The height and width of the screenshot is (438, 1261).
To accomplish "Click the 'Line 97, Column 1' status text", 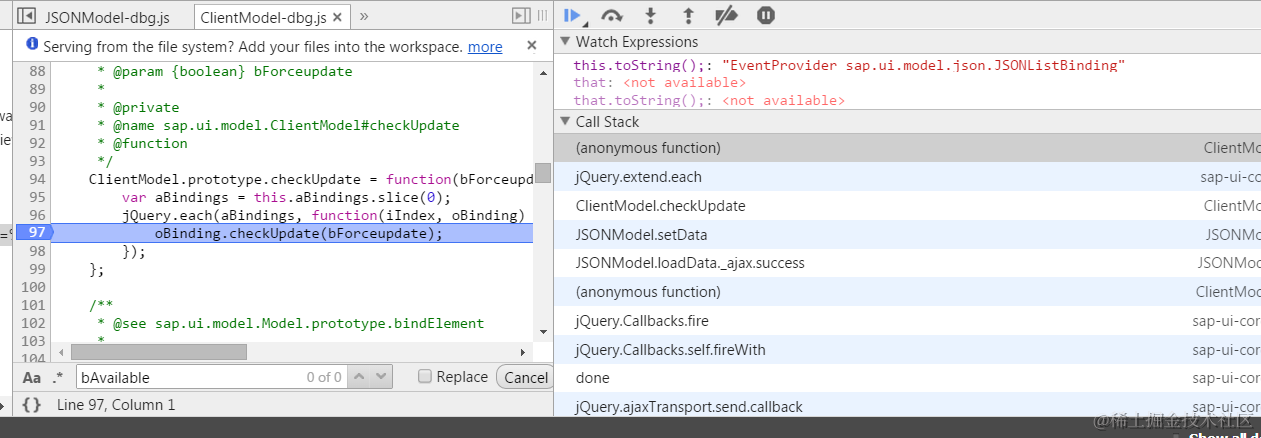I will [116, 405].
